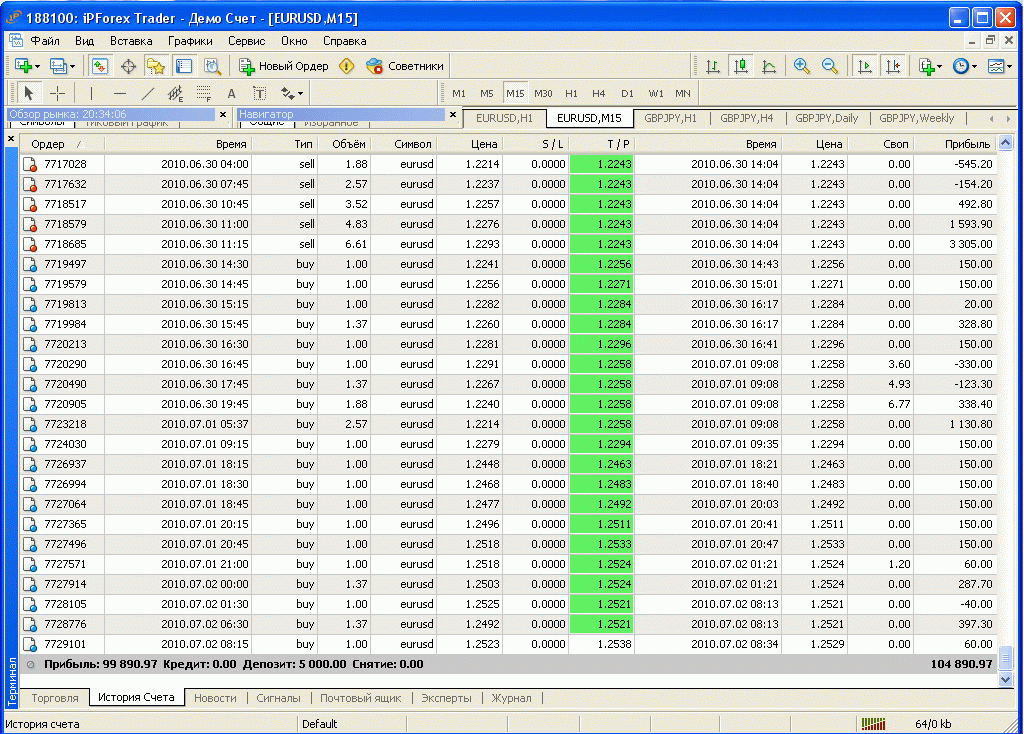This screenshot has height=734, width=1024.
Task: Draw a trendline with the diagonal line tool
Action: click(148, 93)
